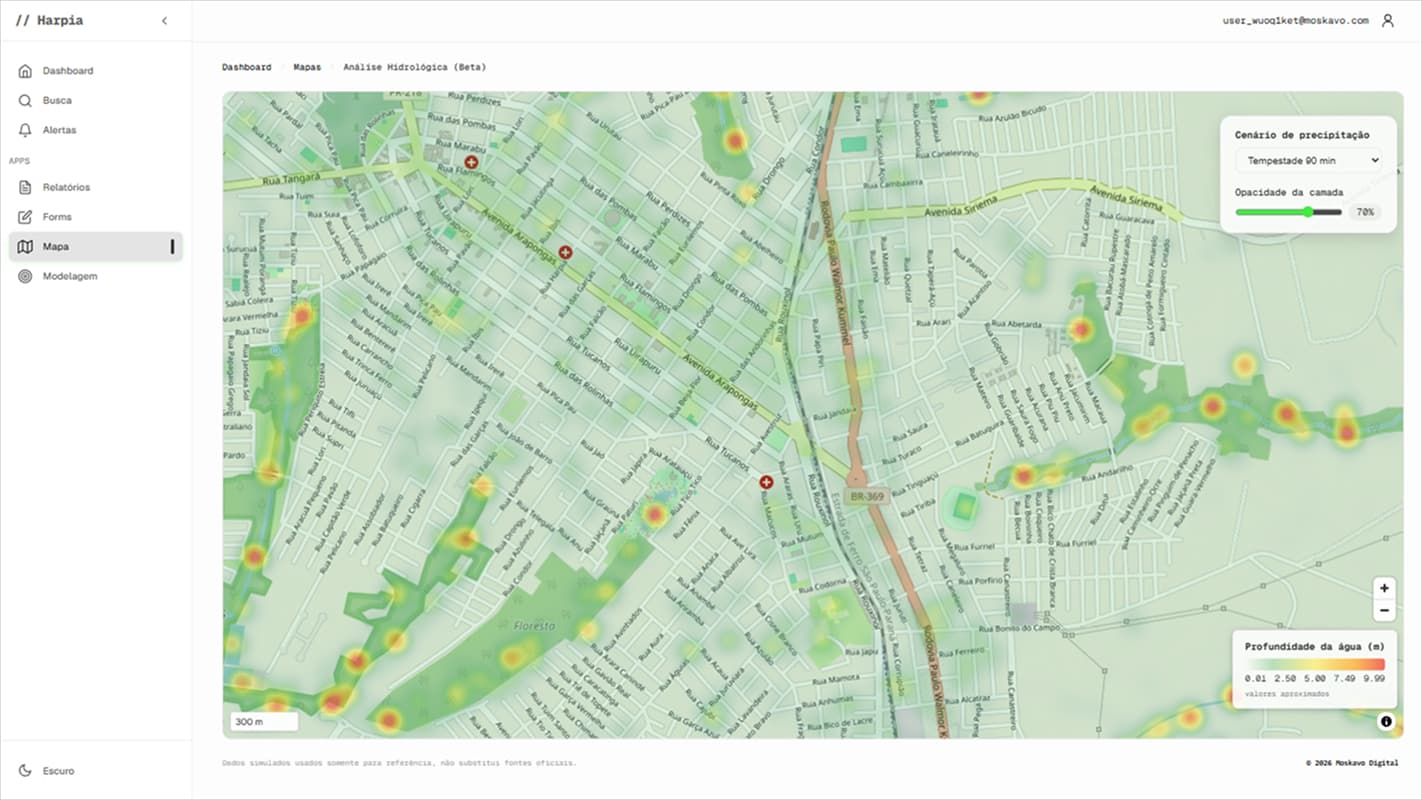Click legend value 9.99
1422x800 pixels.
point(1374,679)
